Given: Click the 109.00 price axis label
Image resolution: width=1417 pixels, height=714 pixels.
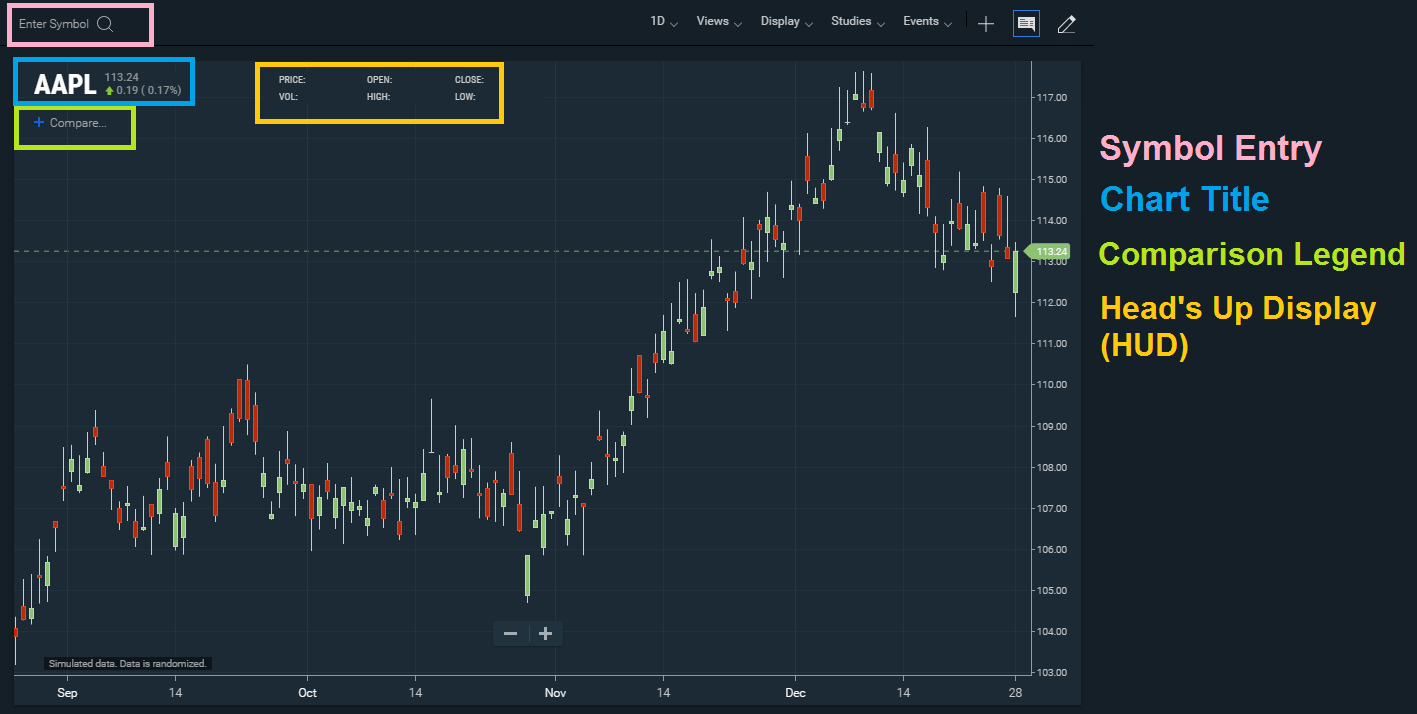Looking at the screenshot, I should tap(1052, 426).
